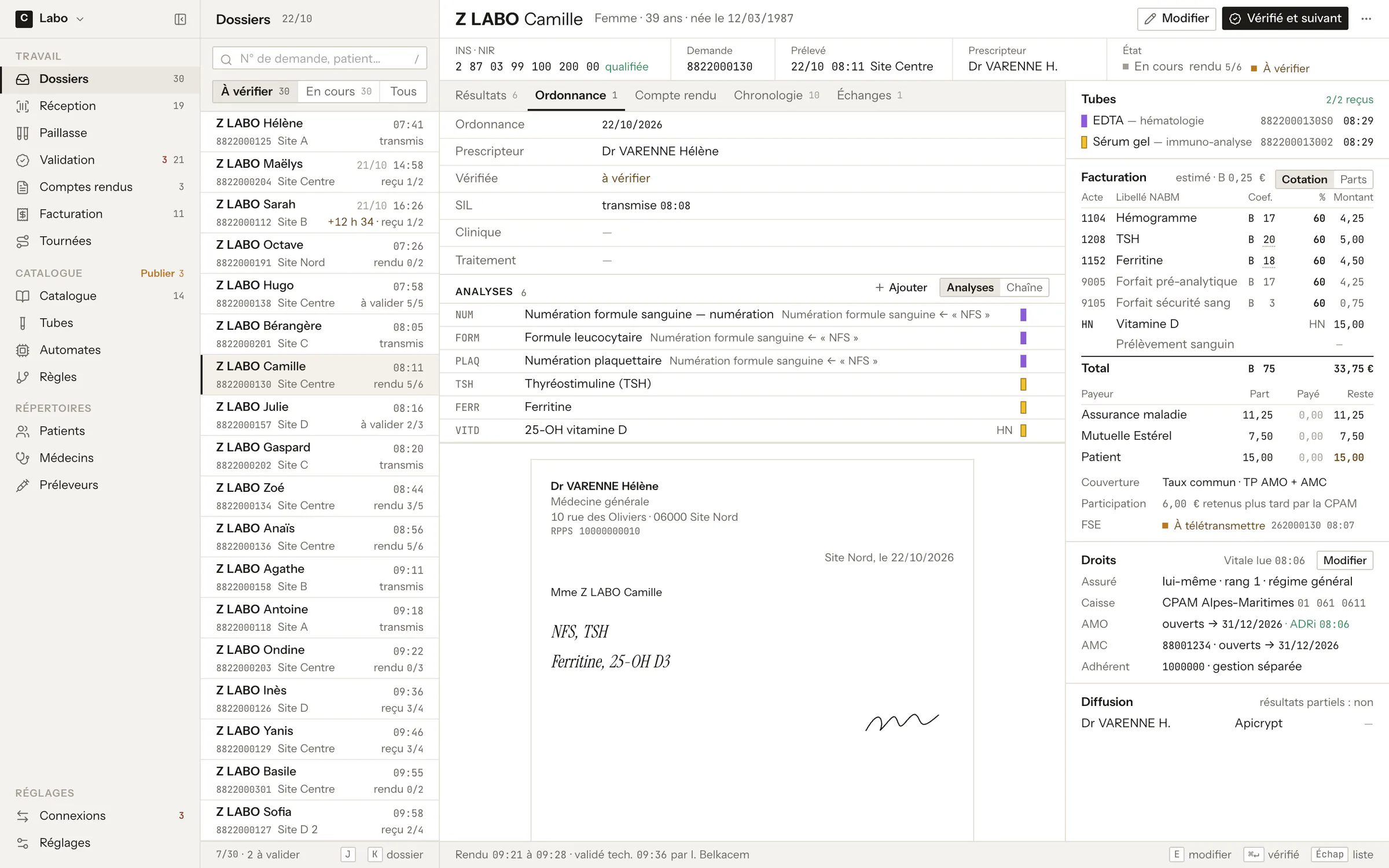Collapse the sidebar panel icon
This screenshot has width=1389, height=868.
point(180,19)
